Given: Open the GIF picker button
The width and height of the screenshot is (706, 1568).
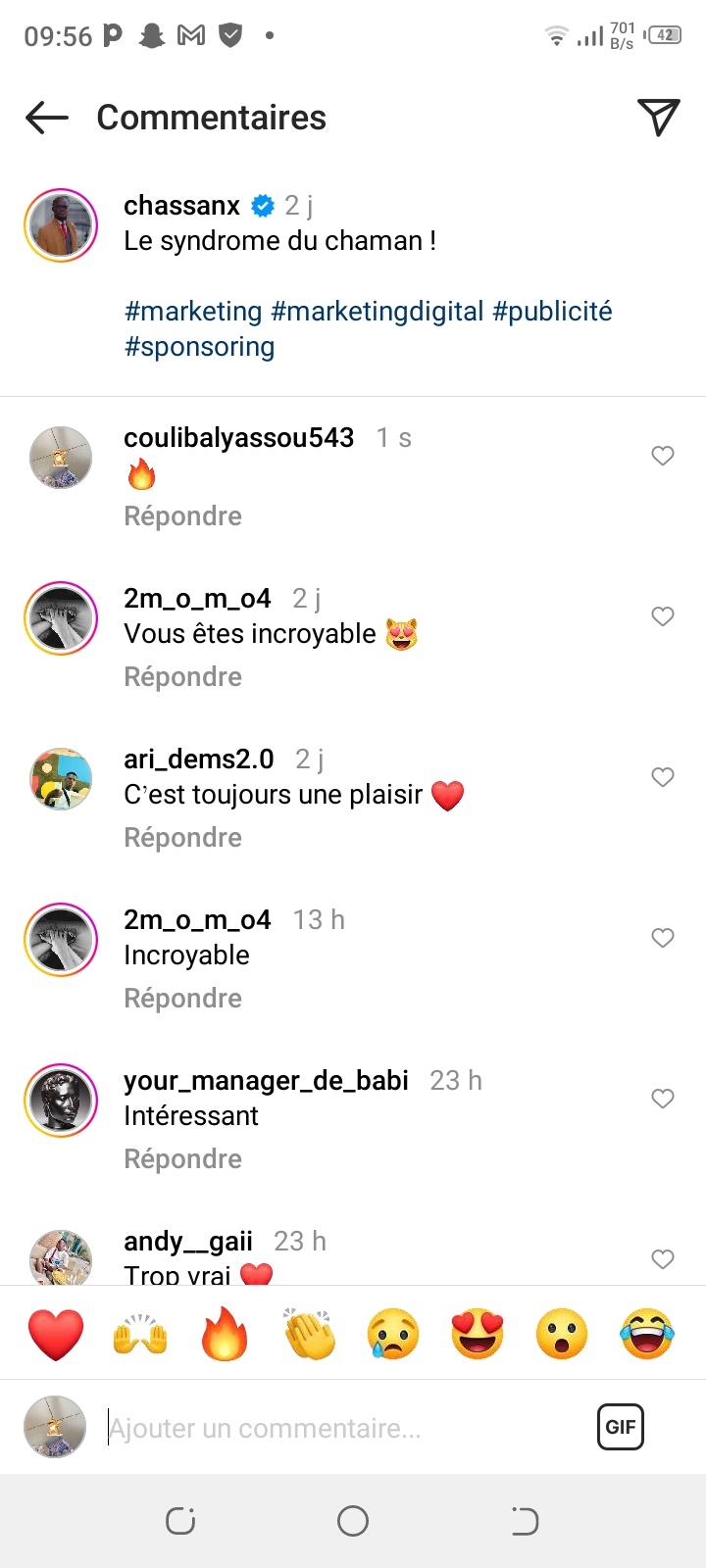Looking at the screenshot, I should (x=621, y=1427).
